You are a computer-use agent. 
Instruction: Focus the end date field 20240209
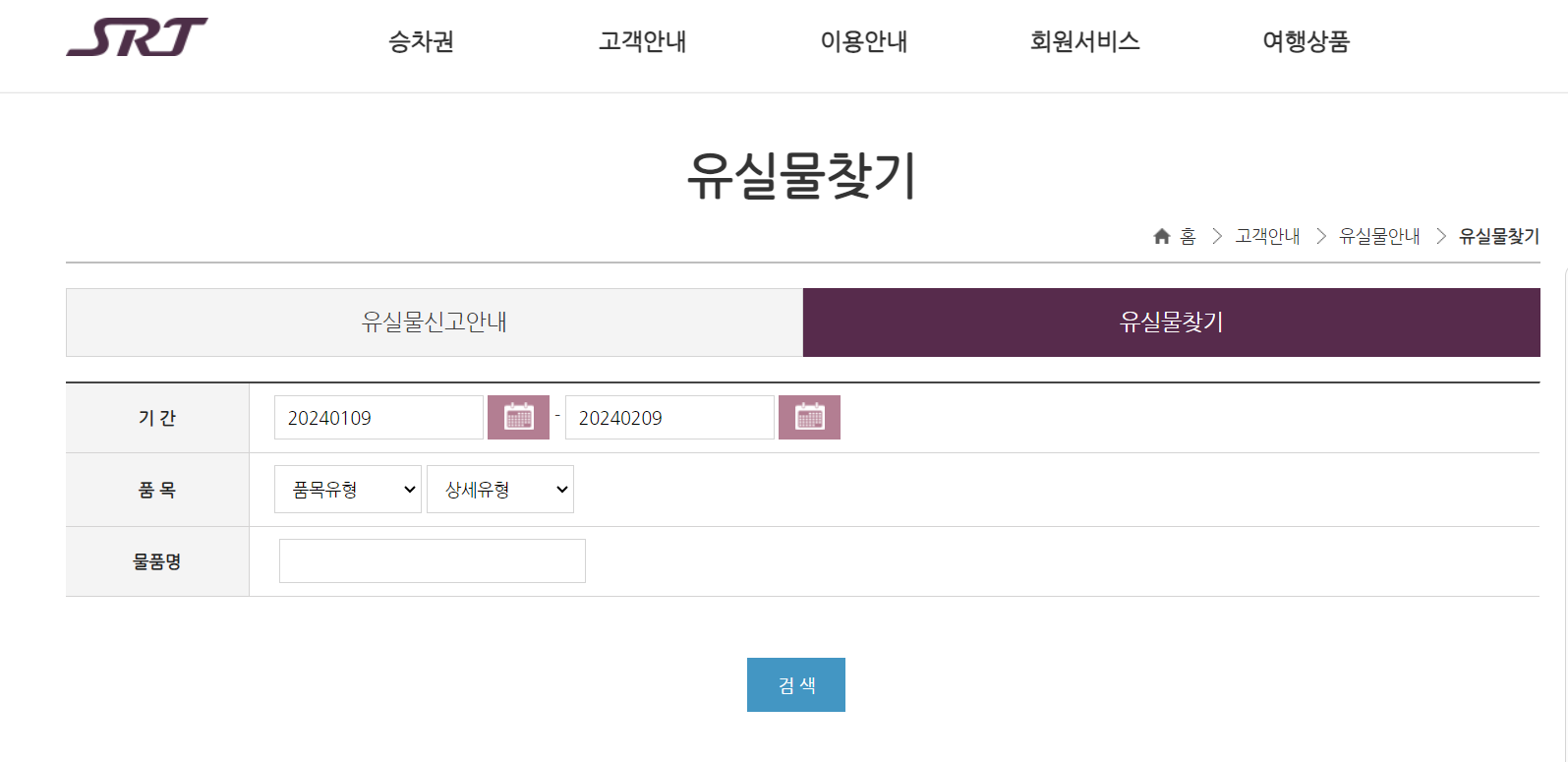tap(669, 418)
